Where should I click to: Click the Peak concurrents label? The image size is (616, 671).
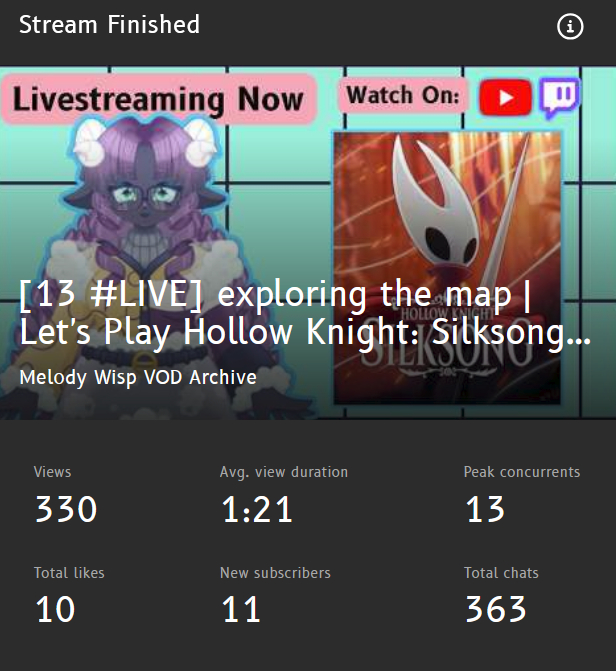522,472
